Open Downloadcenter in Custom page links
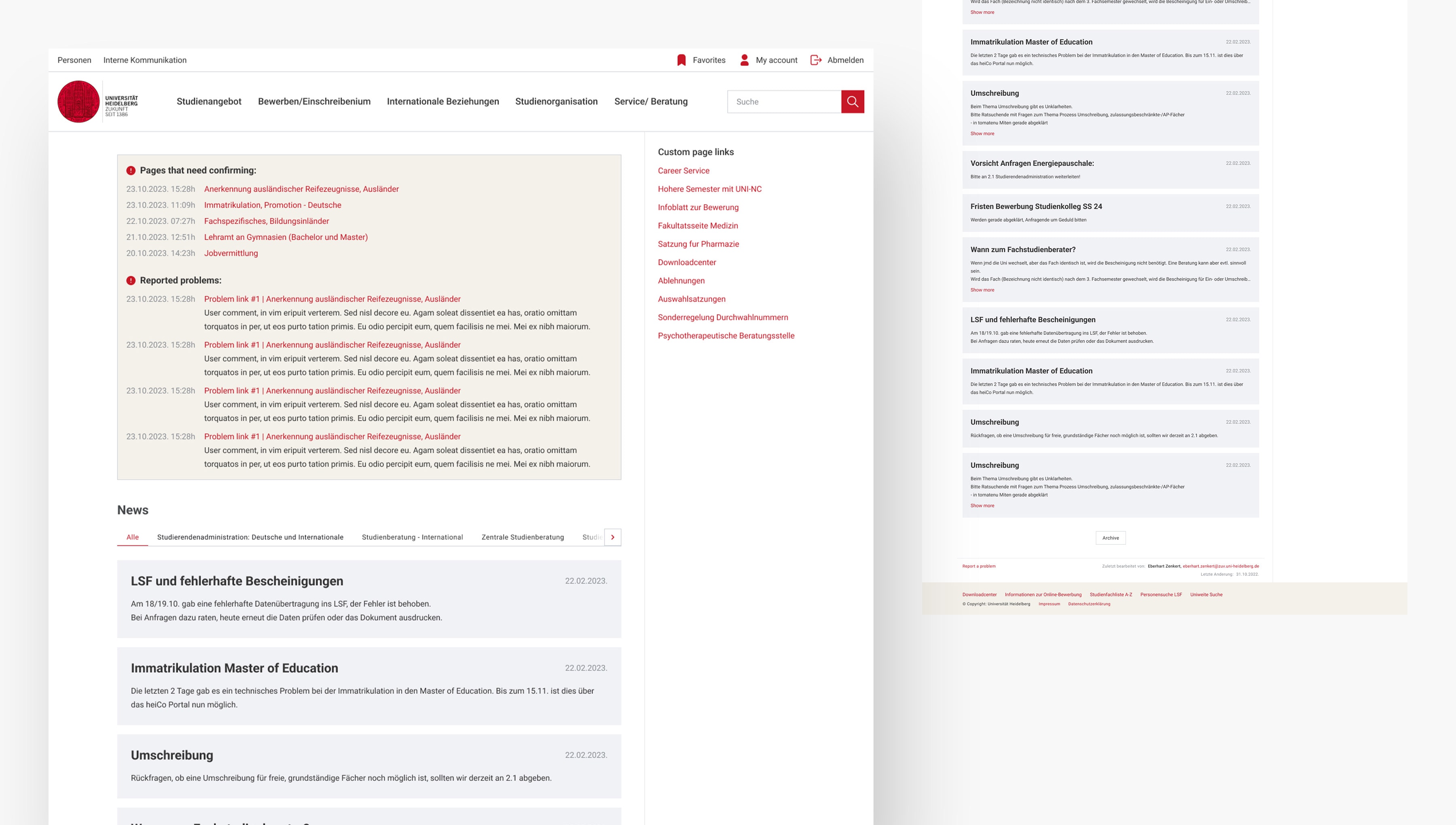1456x825 pixels. [x=687, y=262]
